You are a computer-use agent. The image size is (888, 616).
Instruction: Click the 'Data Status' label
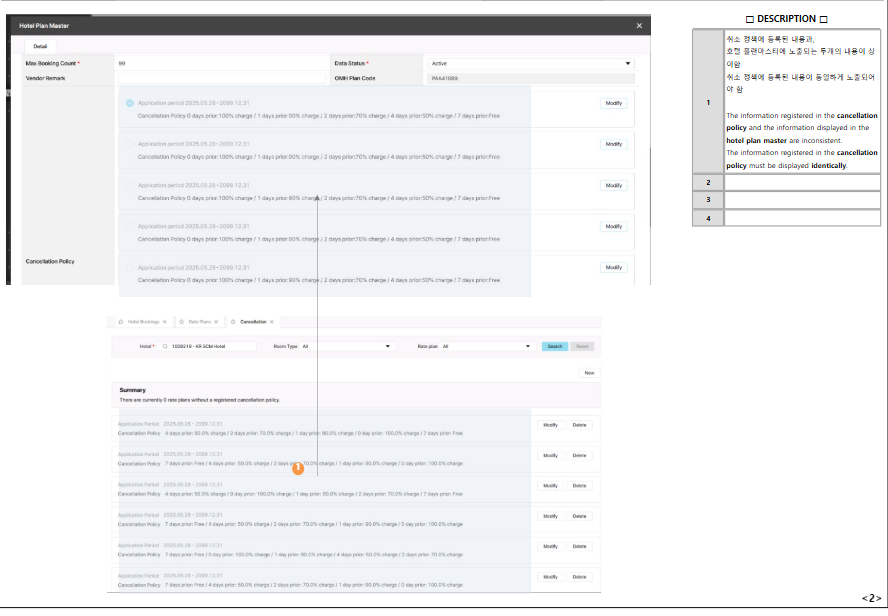(x=350, y=63)
